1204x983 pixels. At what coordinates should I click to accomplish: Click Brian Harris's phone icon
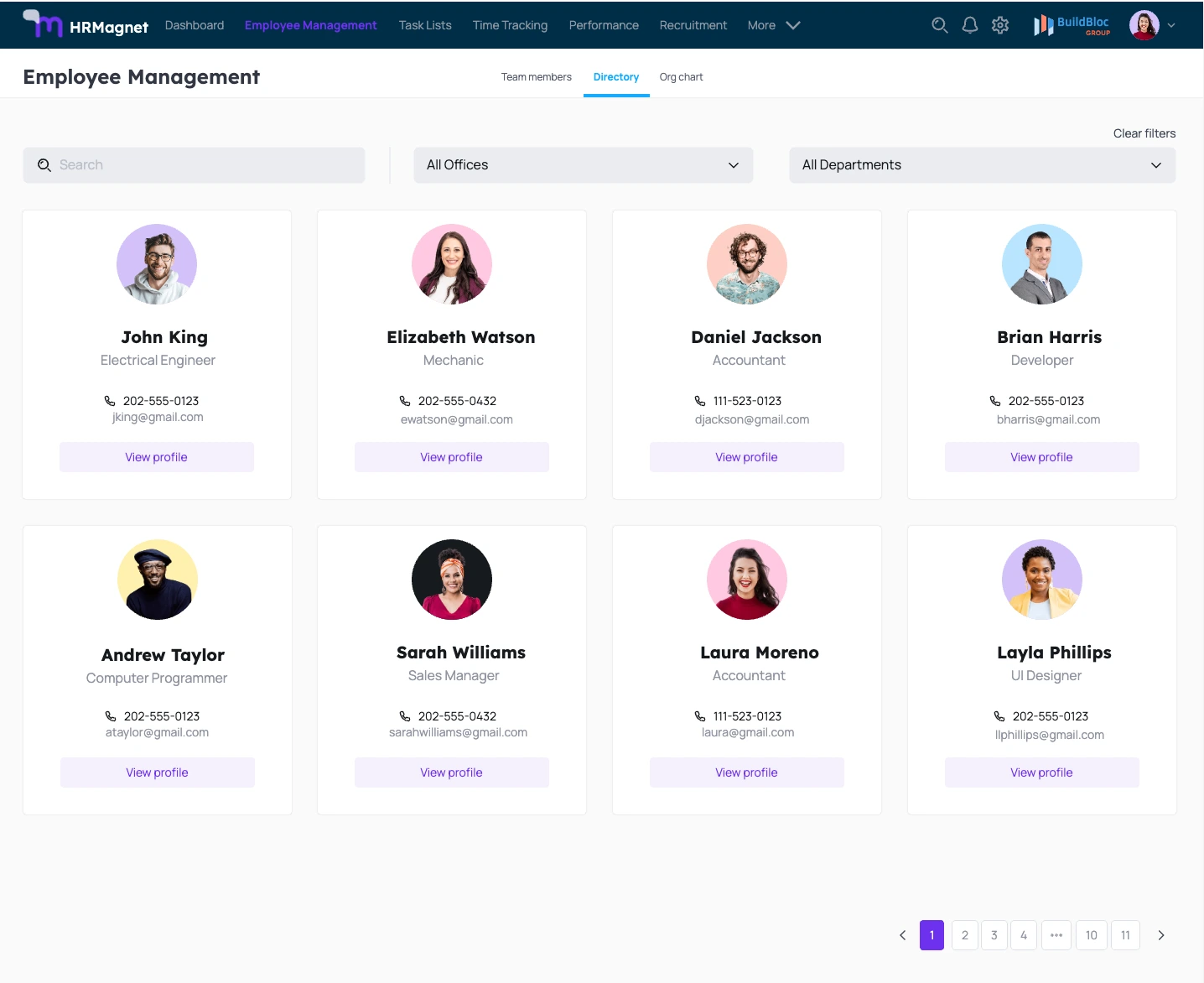[995, 401]
